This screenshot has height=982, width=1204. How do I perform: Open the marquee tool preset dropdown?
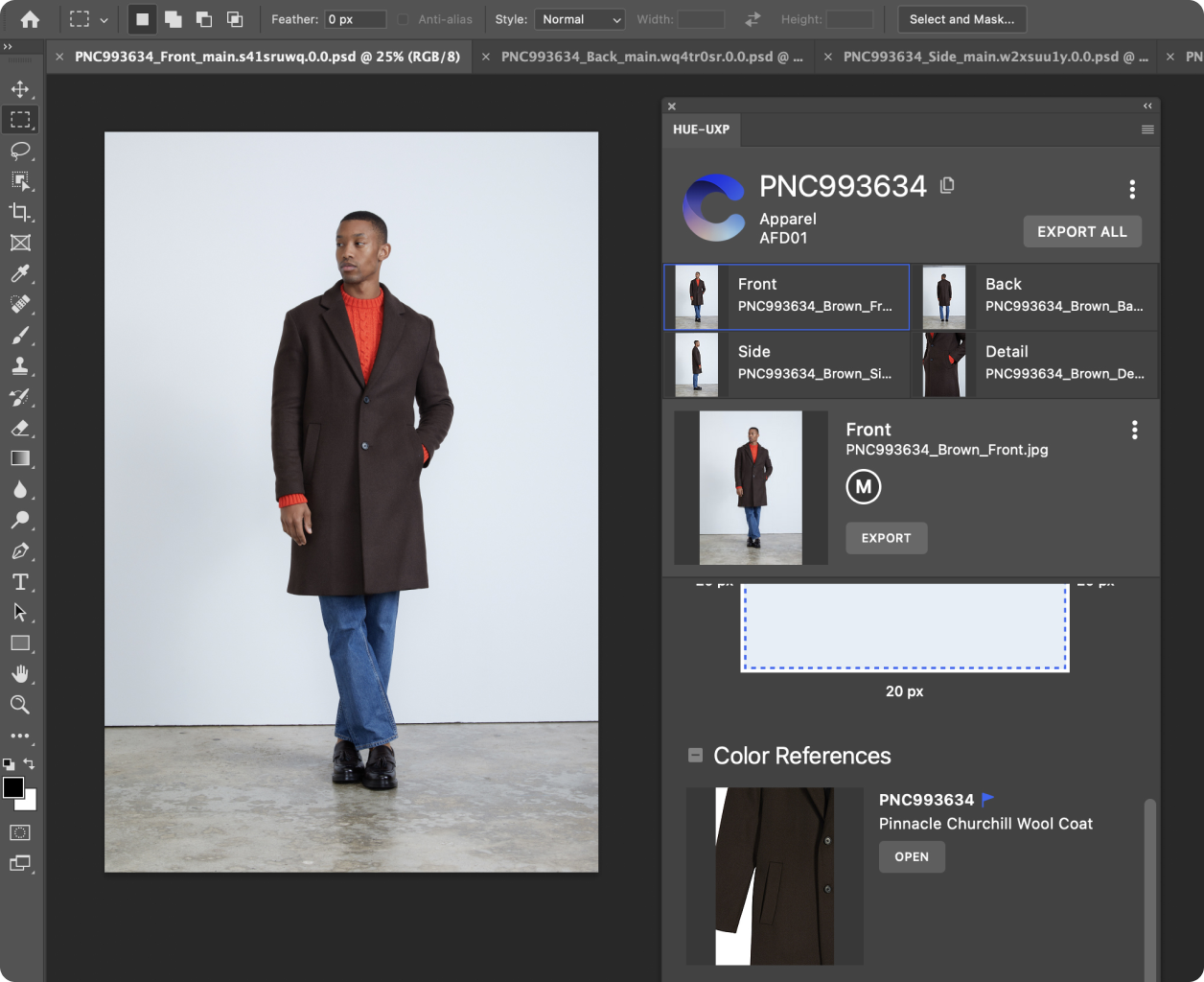click(x=104, y=19)
